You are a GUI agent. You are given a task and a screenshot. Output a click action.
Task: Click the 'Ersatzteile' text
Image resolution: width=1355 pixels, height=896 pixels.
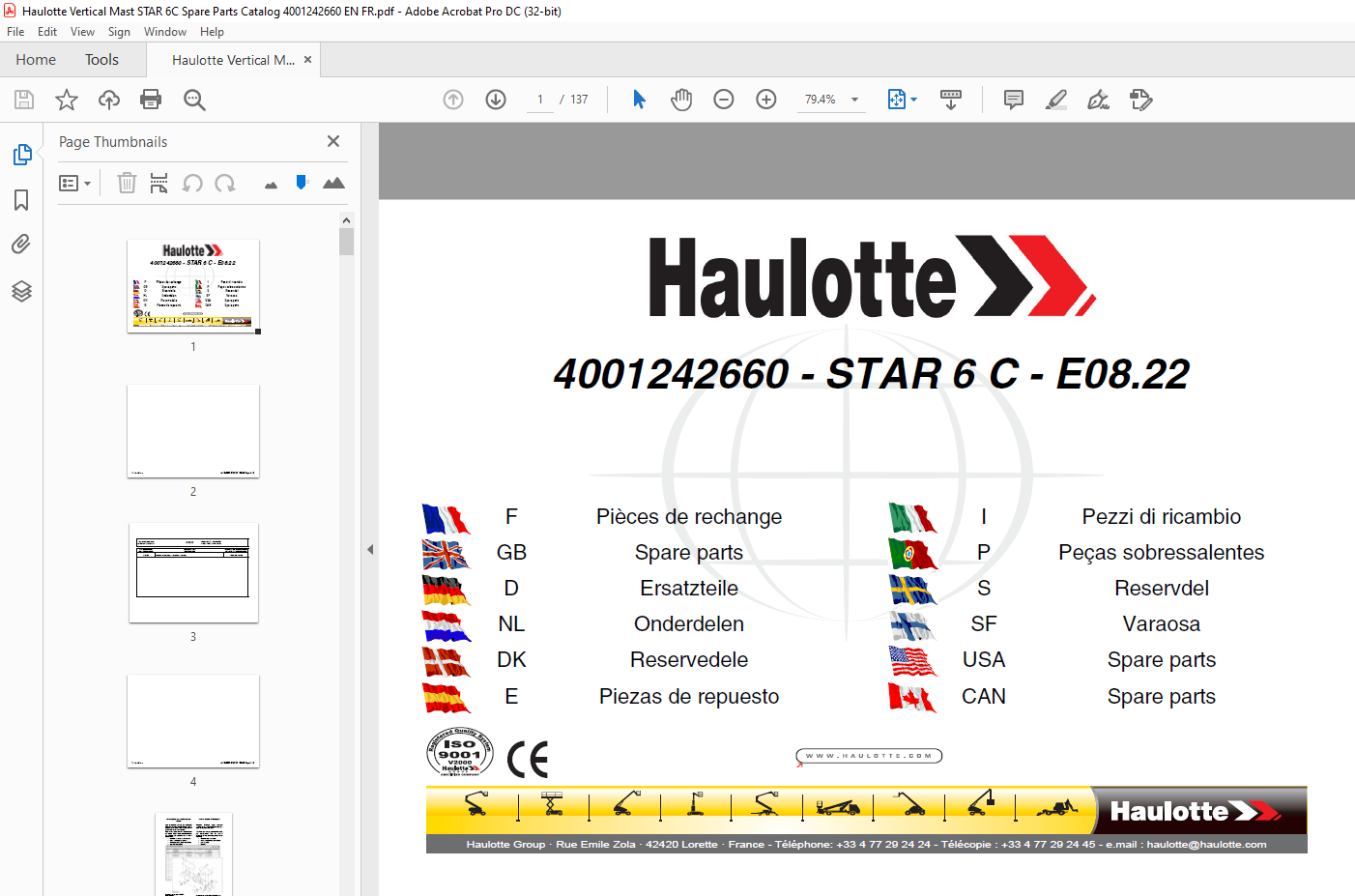(x=689, y=588)
